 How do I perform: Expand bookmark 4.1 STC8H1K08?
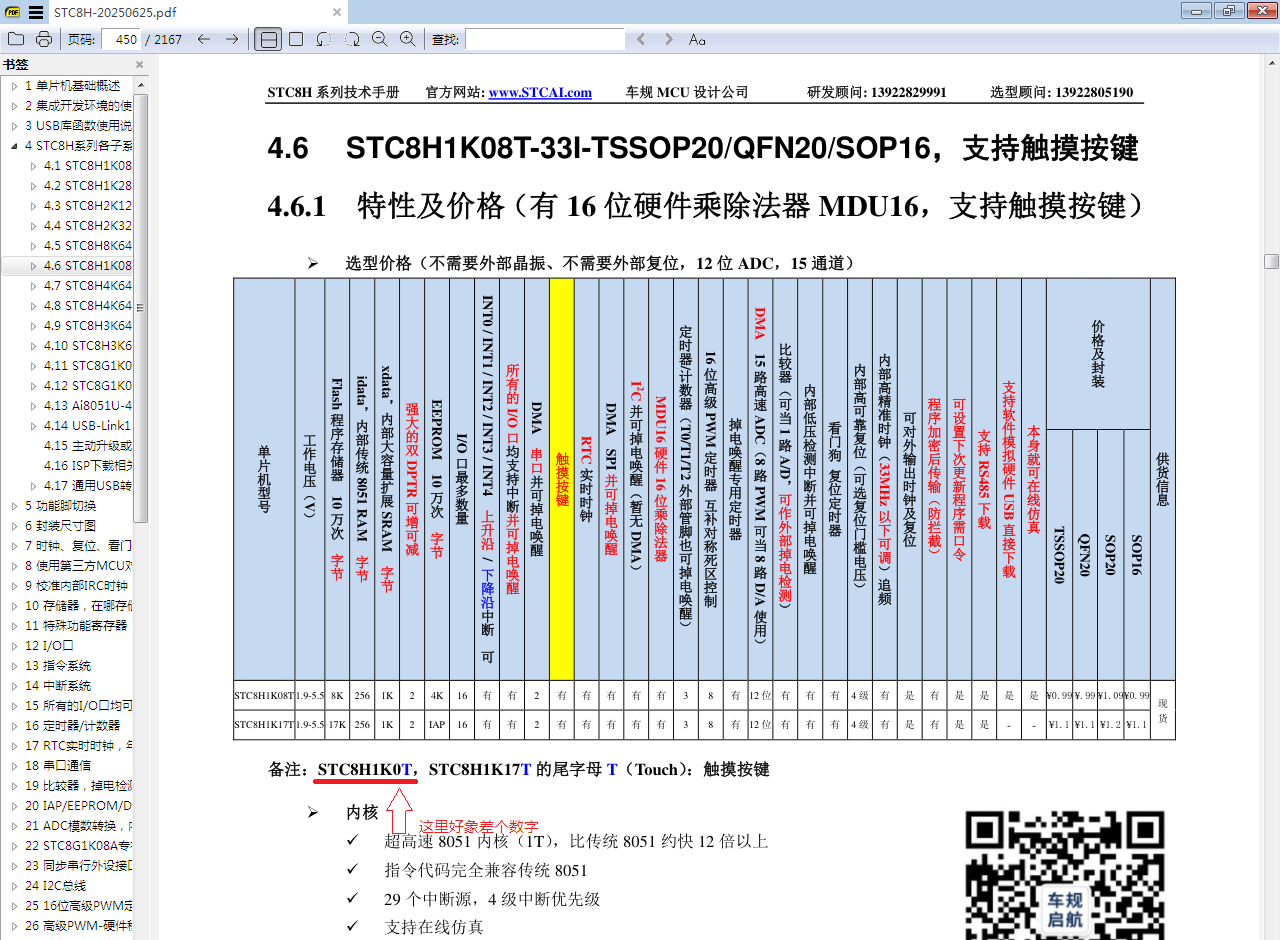pos(33,166)
